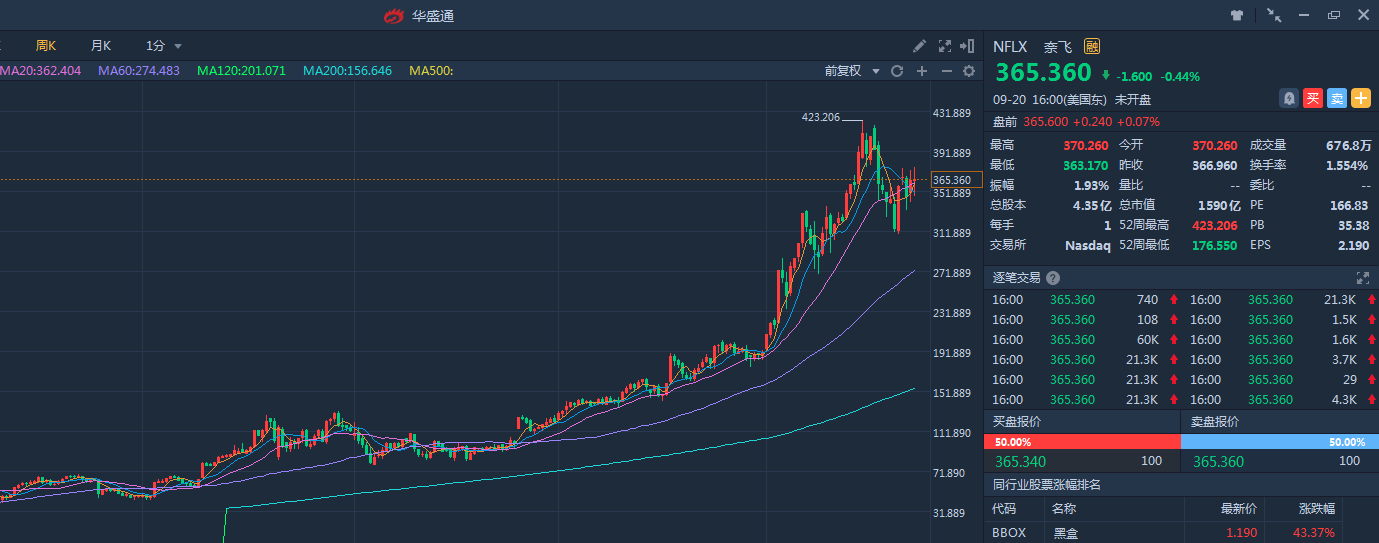Image resolution: width=1379 pixels, height=543 pixels.
Task: Click the PE value 166.83
Action: (x=1350, y=205)
